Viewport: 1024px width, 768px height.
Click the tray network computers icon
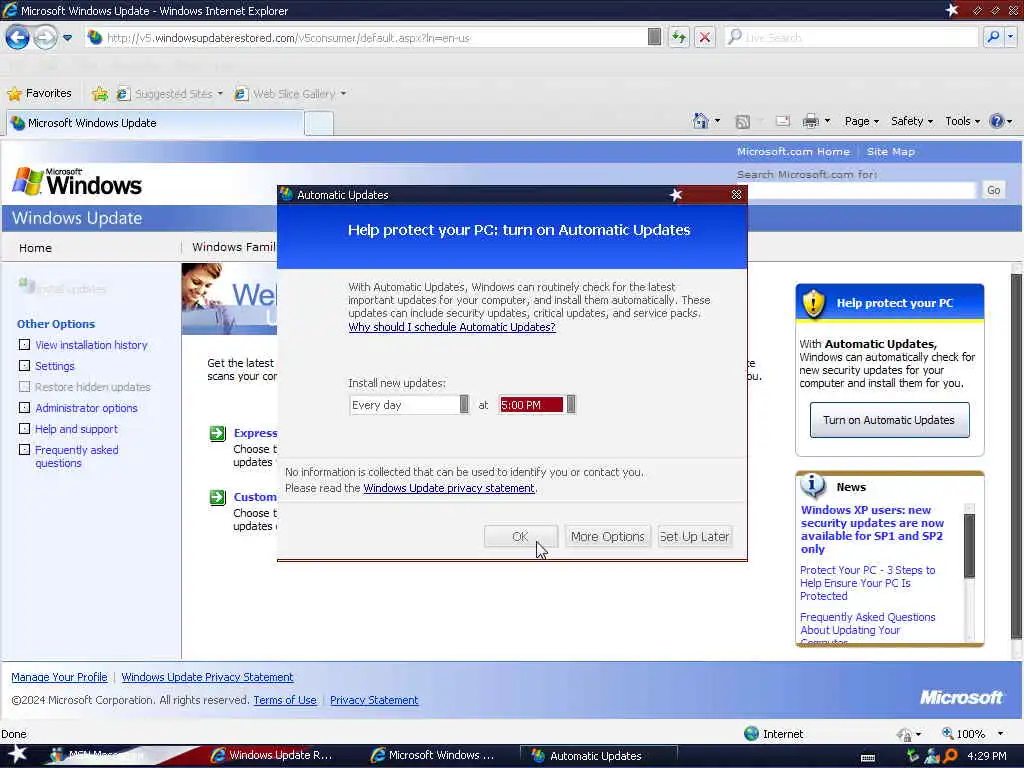(x=932, y=756)
